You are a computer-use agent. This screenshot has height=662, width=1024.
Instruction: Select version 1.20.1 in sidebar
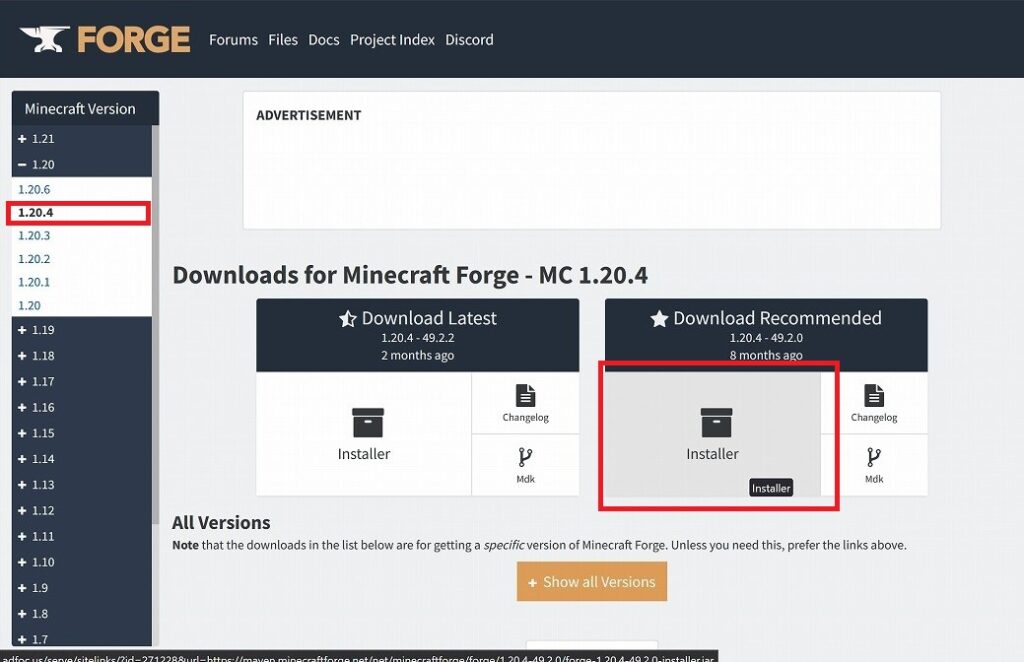(34, 282)
